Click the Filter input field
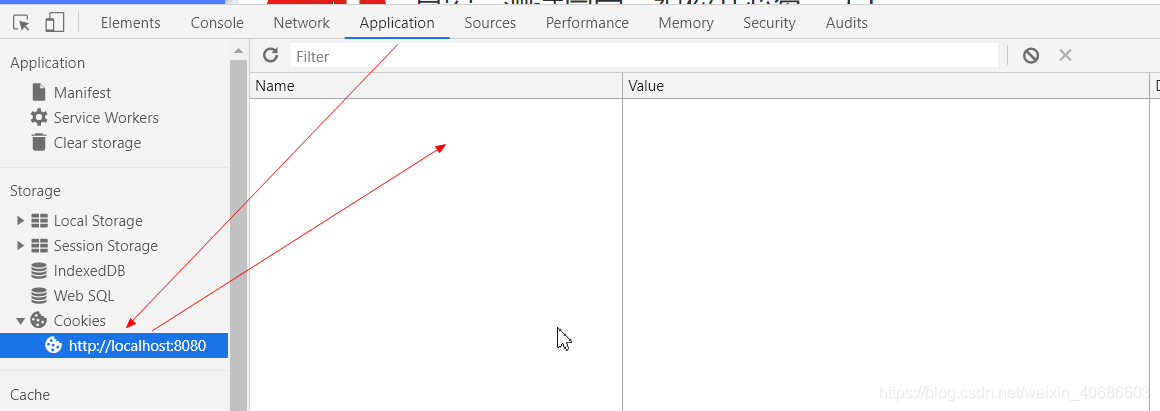1160x411 pixels. pos(644,56)
